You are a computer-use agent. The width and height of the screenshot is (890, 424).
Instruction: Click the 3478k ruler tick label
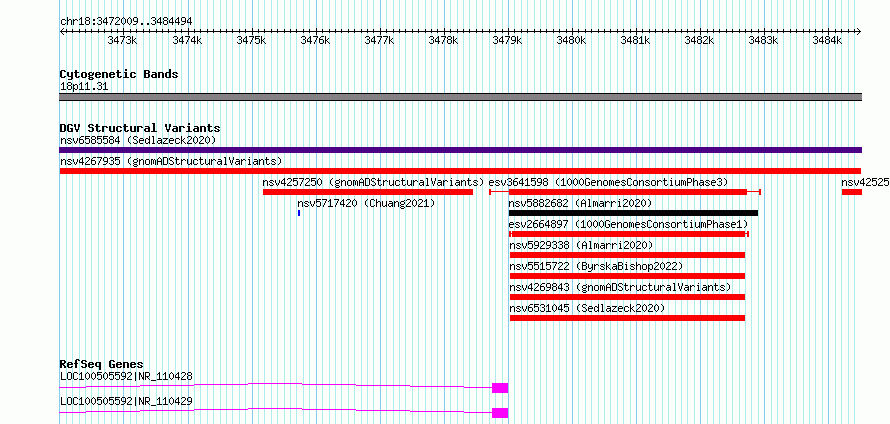point(443,41)
